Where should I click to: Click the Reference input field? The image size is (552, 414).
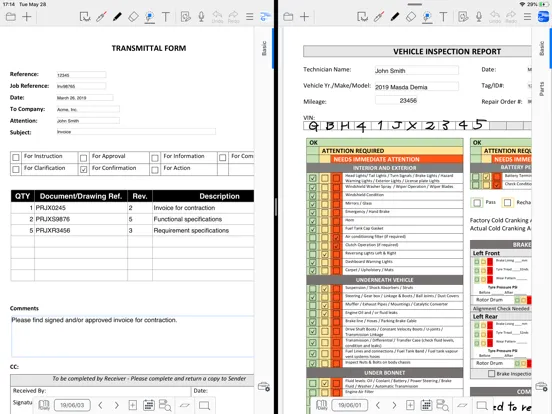(81, 75)
